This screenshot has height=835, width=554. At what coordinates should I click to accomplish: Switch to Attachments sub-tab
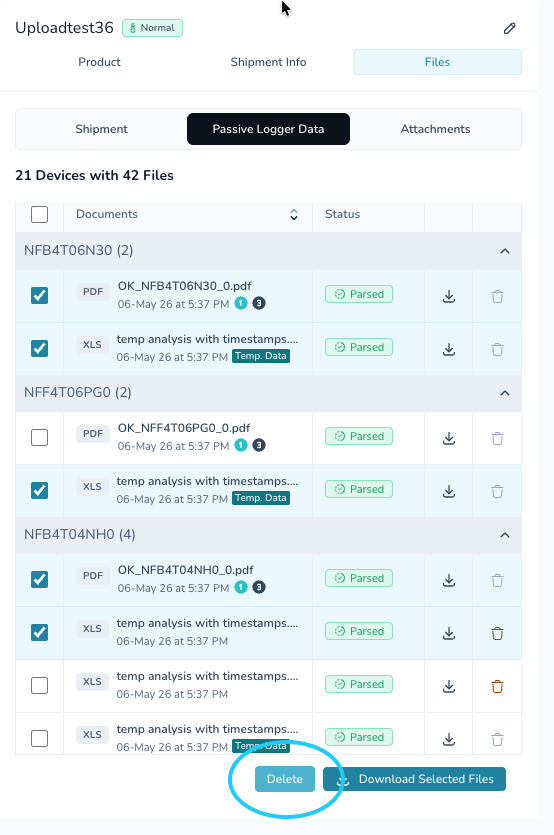tap(435, 129)
